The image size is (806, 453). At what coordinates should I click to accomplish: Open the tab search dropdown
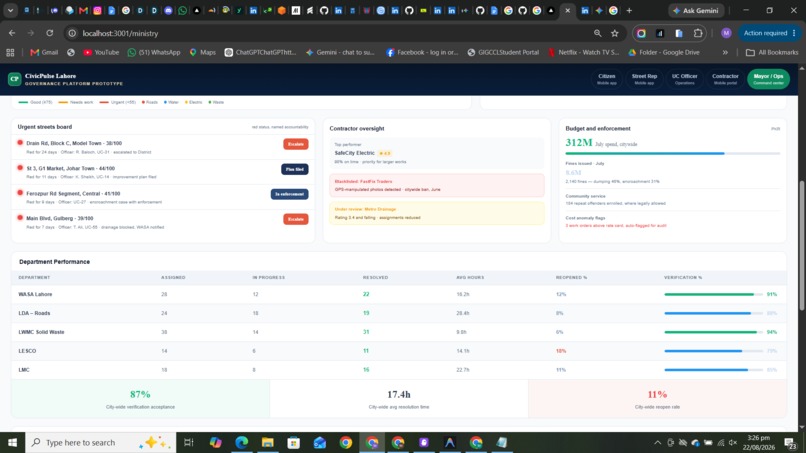click(x=10, y=10)
